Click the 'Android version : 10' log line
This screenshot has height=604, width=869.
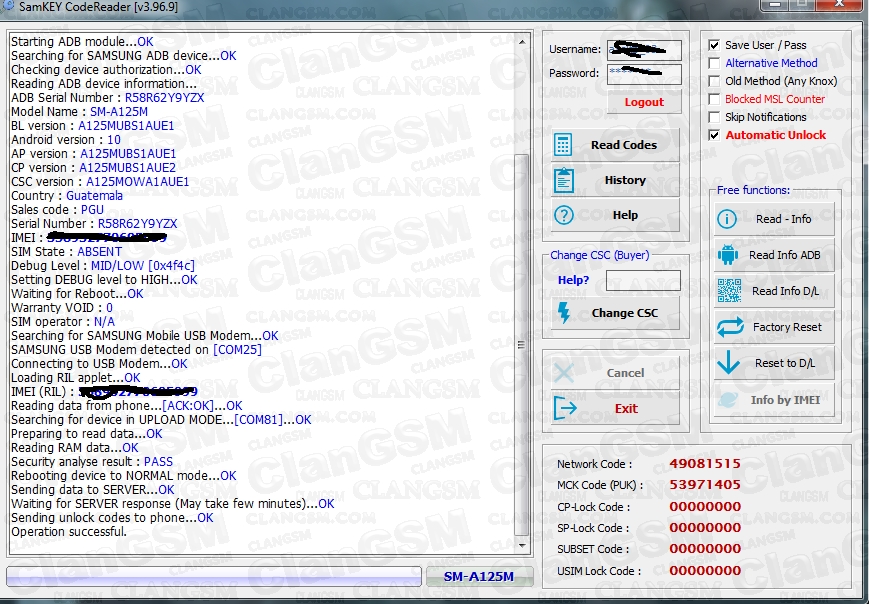(x=66, y=140)
